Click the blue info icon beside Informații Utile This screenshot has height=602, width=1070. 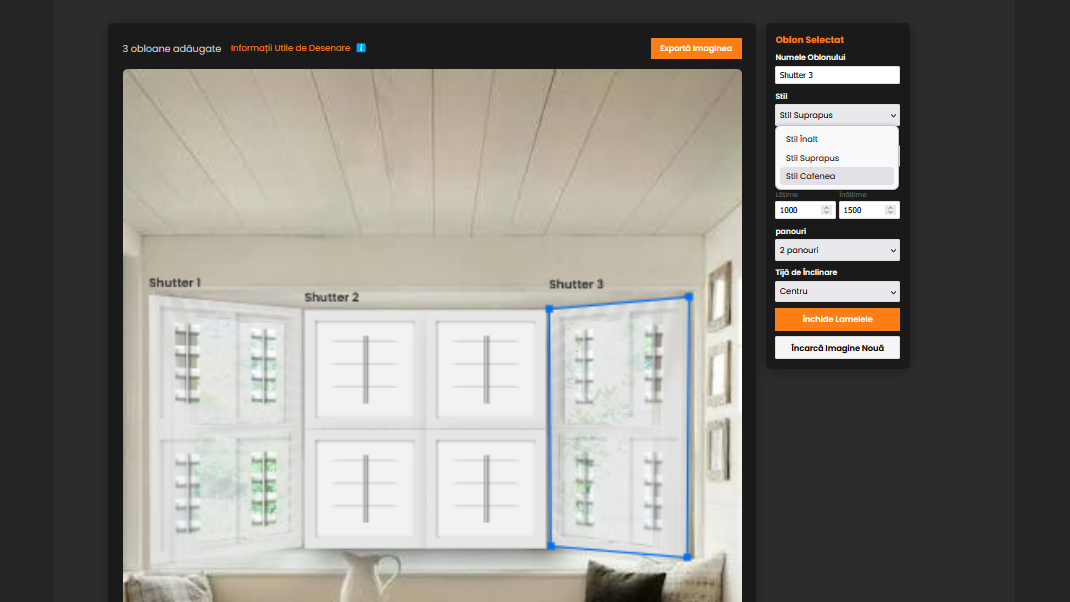coord(361,48)
